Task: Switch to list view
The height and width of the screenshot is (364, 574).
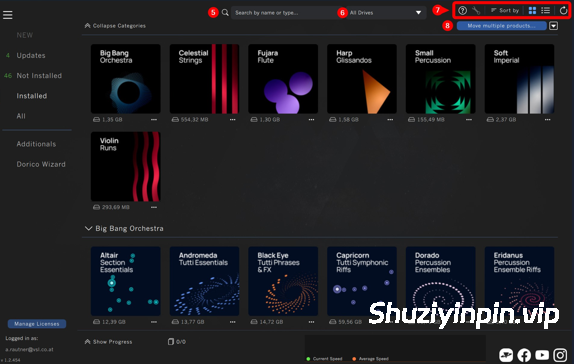Action: [x=545, y=11]
